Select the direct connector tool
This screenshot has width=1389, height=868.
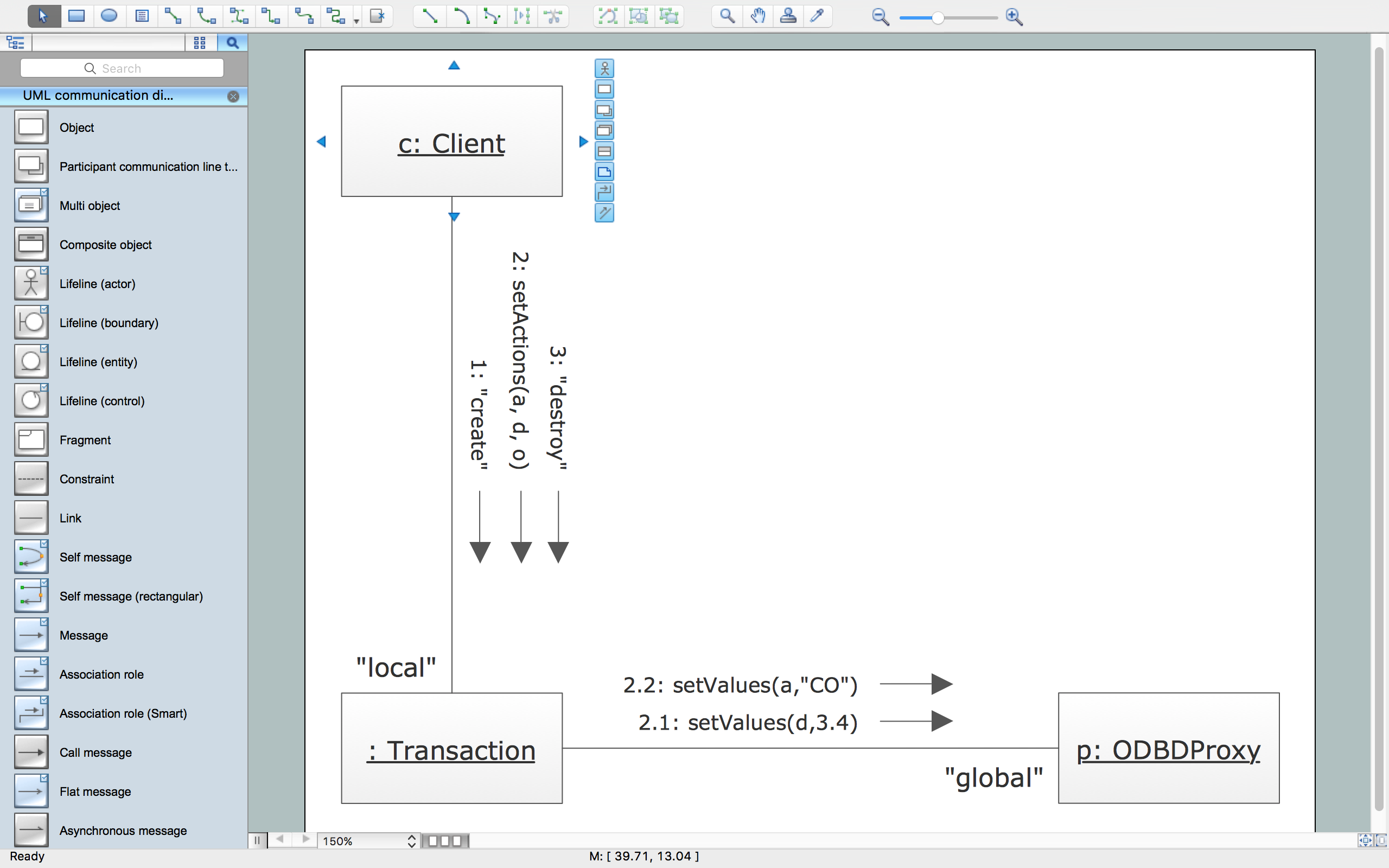click(x=173, y=16)
